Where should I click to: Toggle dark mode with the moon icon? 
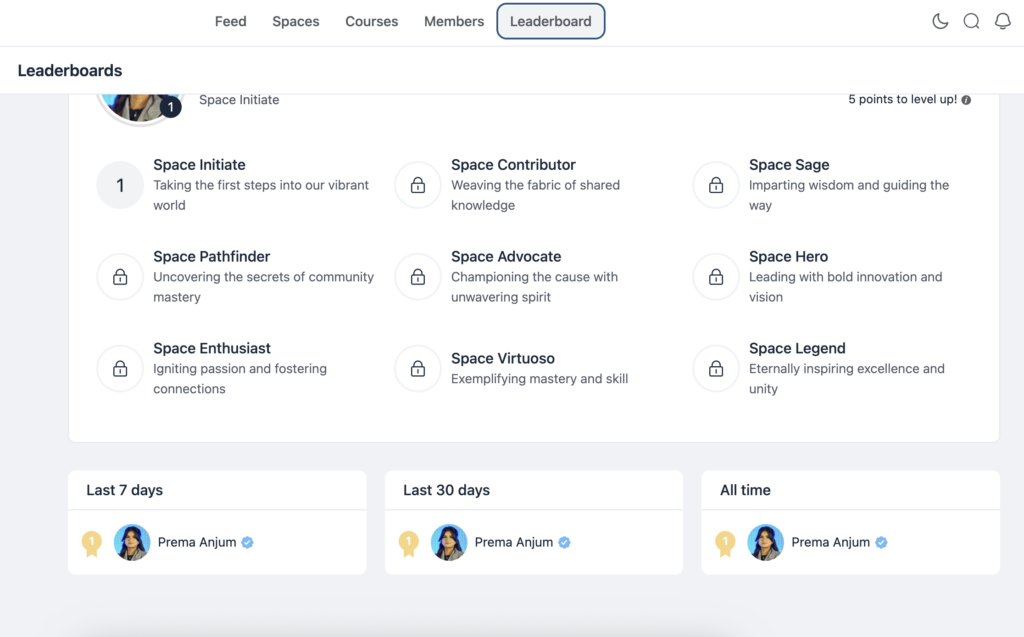[x=940, y=21]
